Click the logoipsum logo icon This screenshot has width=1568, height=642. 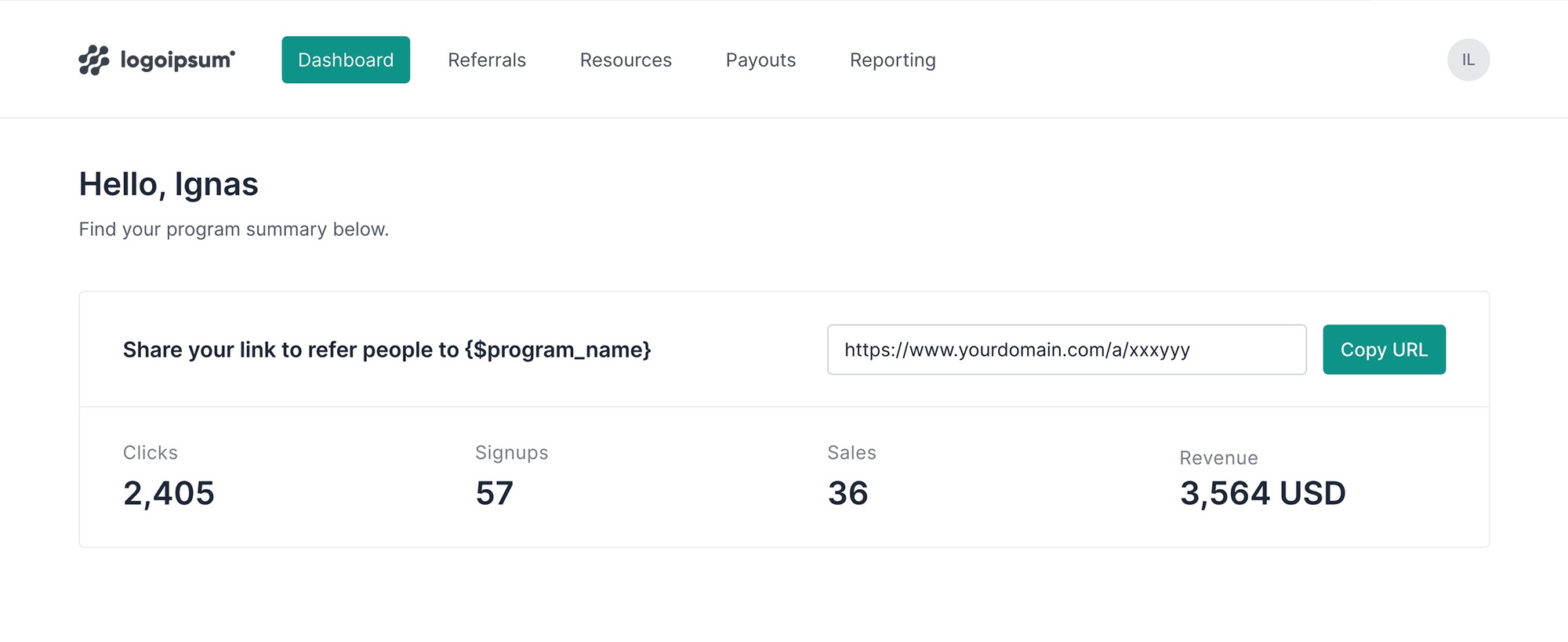click(x=94, y=60)
